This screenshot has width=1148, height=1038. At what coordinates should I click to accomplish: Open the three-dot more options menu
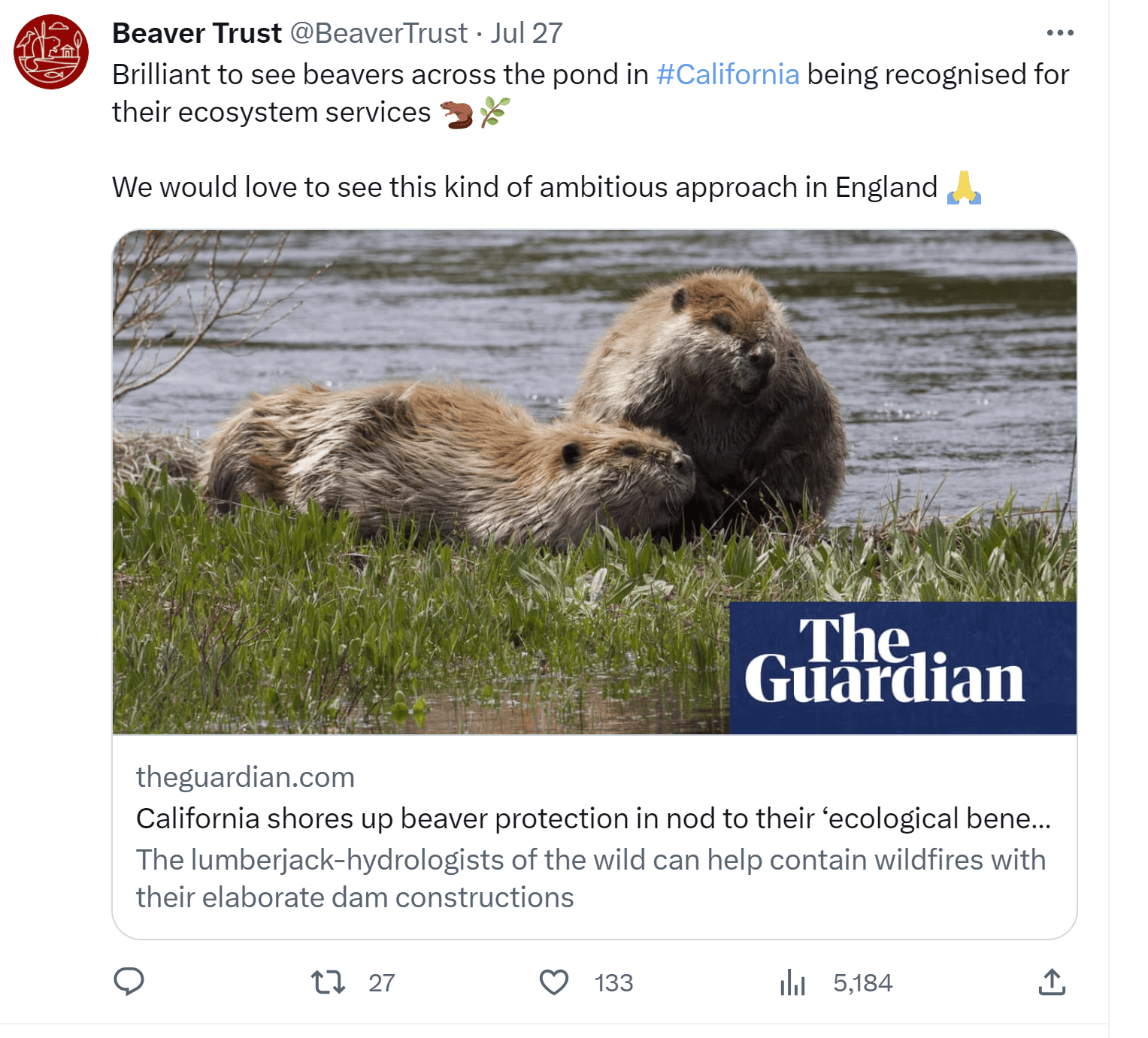tap(1059, 33)
